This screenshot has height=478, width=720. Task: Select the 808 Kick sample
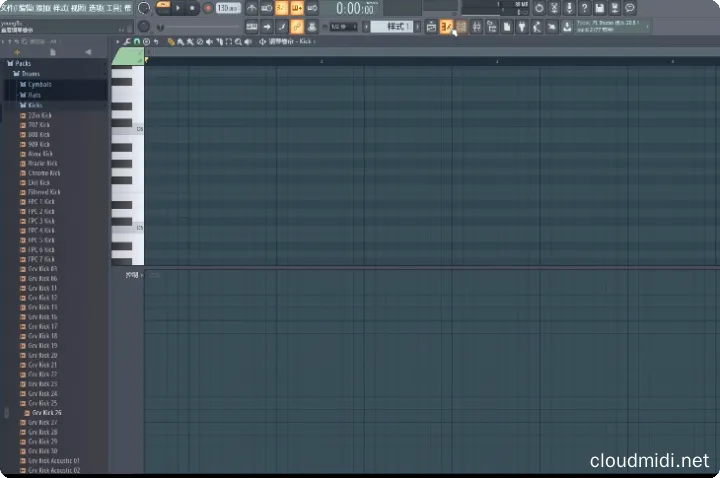40,134
